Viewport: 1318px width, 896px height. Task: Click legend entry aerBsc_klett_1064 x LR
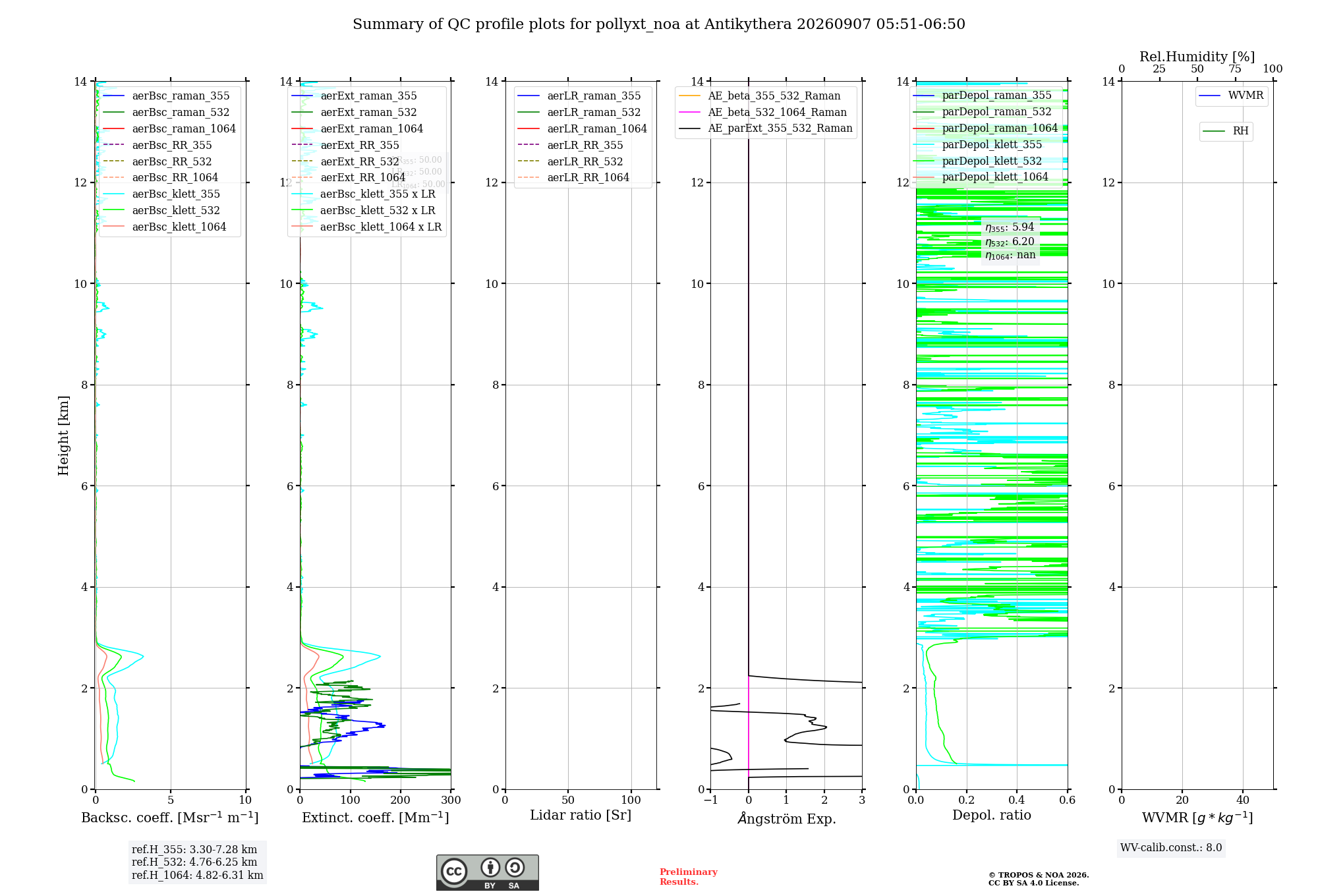367,227
